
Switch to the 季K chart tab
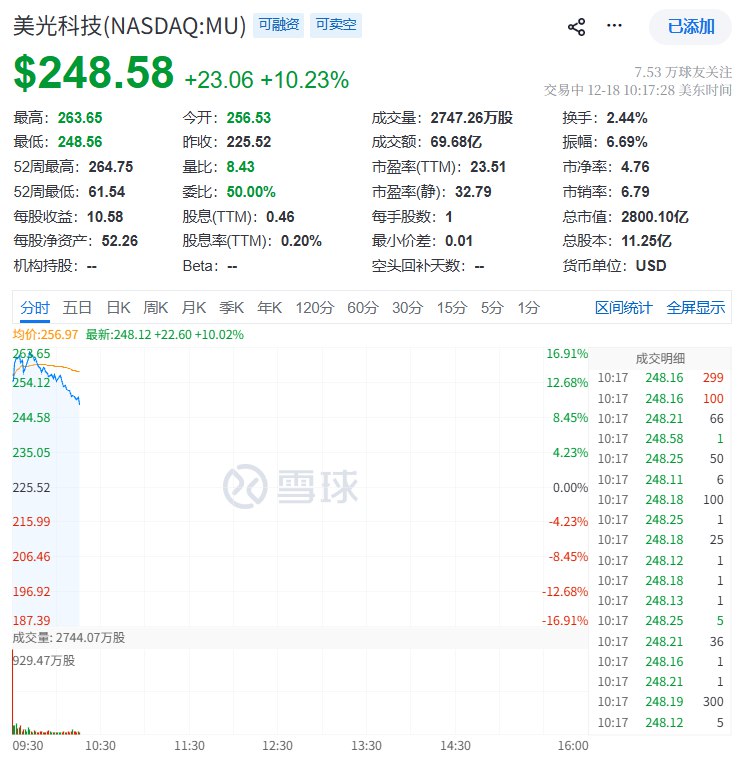(x=232, y=308)
